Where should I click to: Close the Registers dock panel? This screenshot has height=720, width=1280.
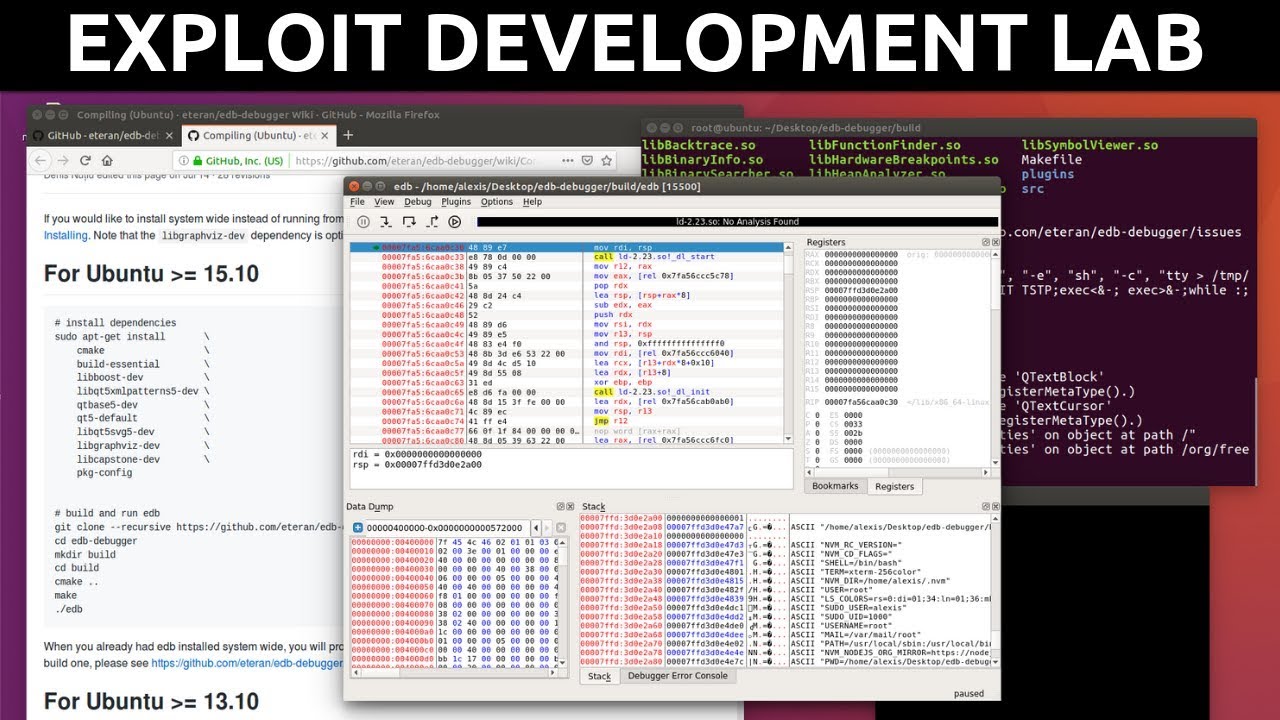(x=995, y=242)
